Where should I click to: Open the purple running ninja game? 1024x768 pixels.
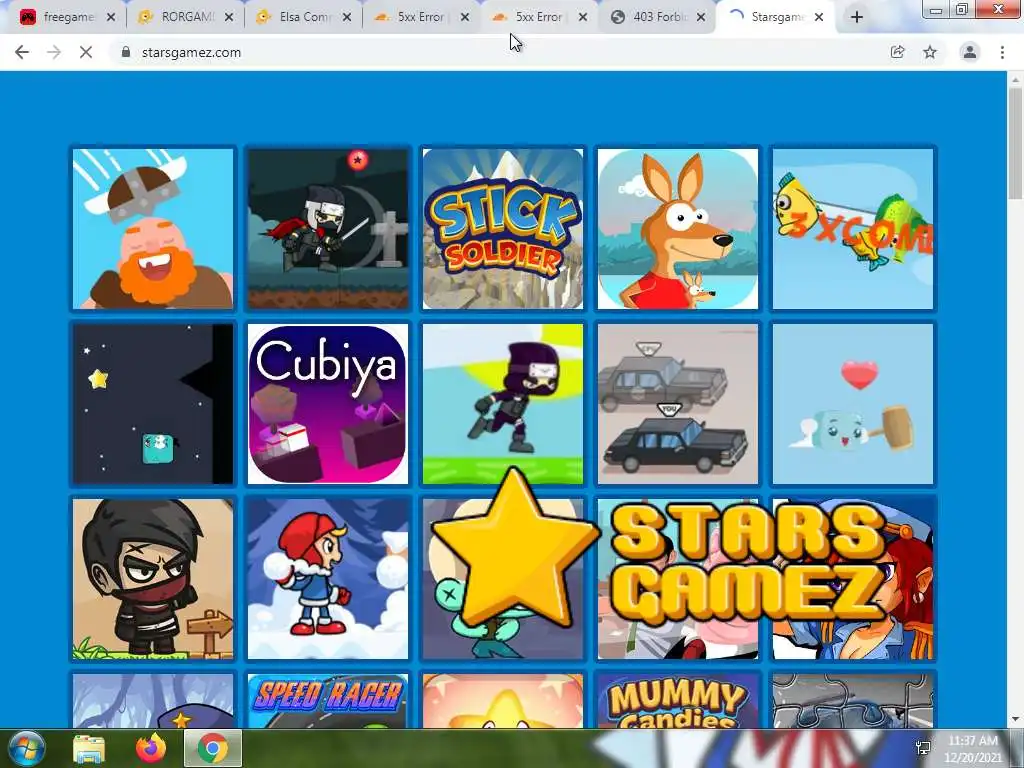503,404
